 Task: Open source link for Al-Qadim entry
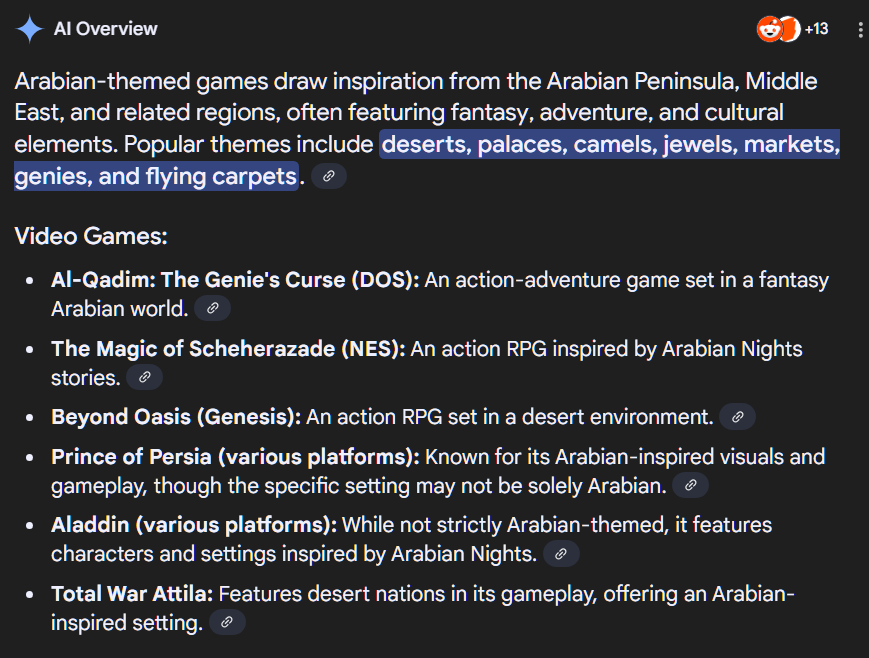(213, 309)
